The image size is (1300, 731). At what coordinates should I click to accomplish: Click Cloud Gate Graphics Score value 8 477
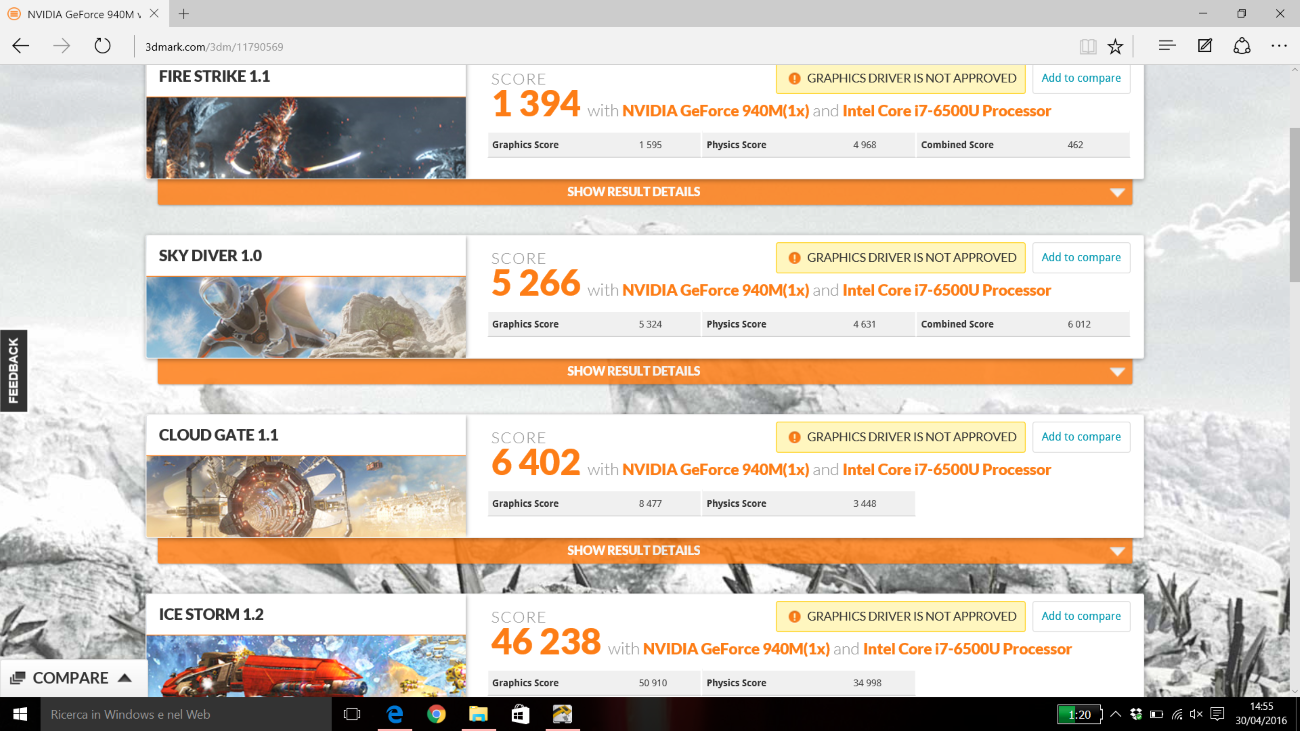point(650,504)
